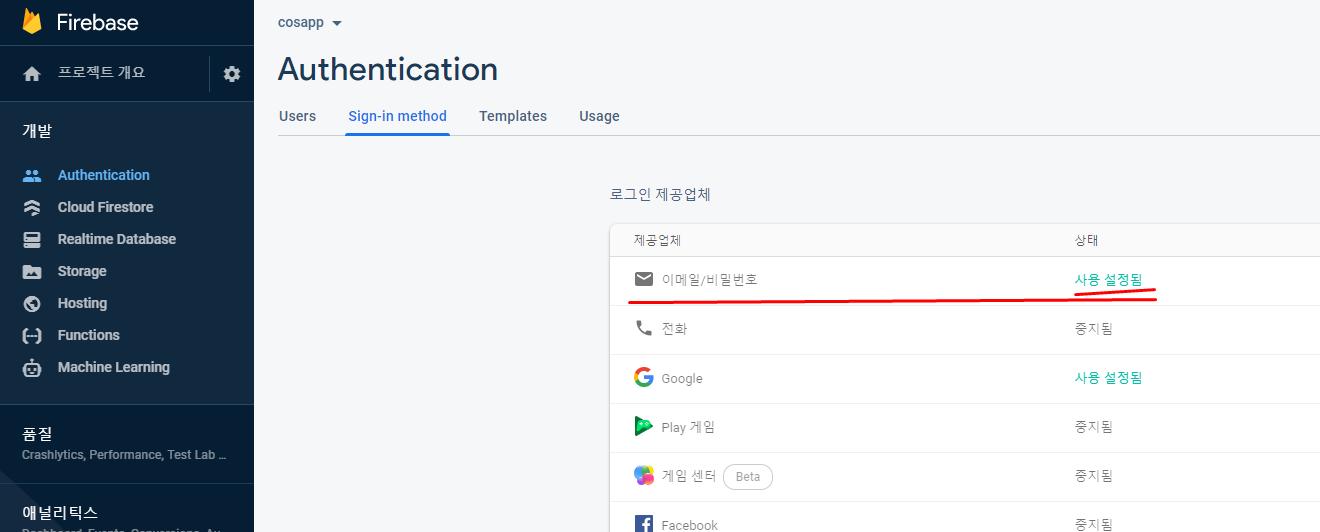Click the Facebook logo icon
The height and width of the screenshot is (532, 1320).
point(644,524)
